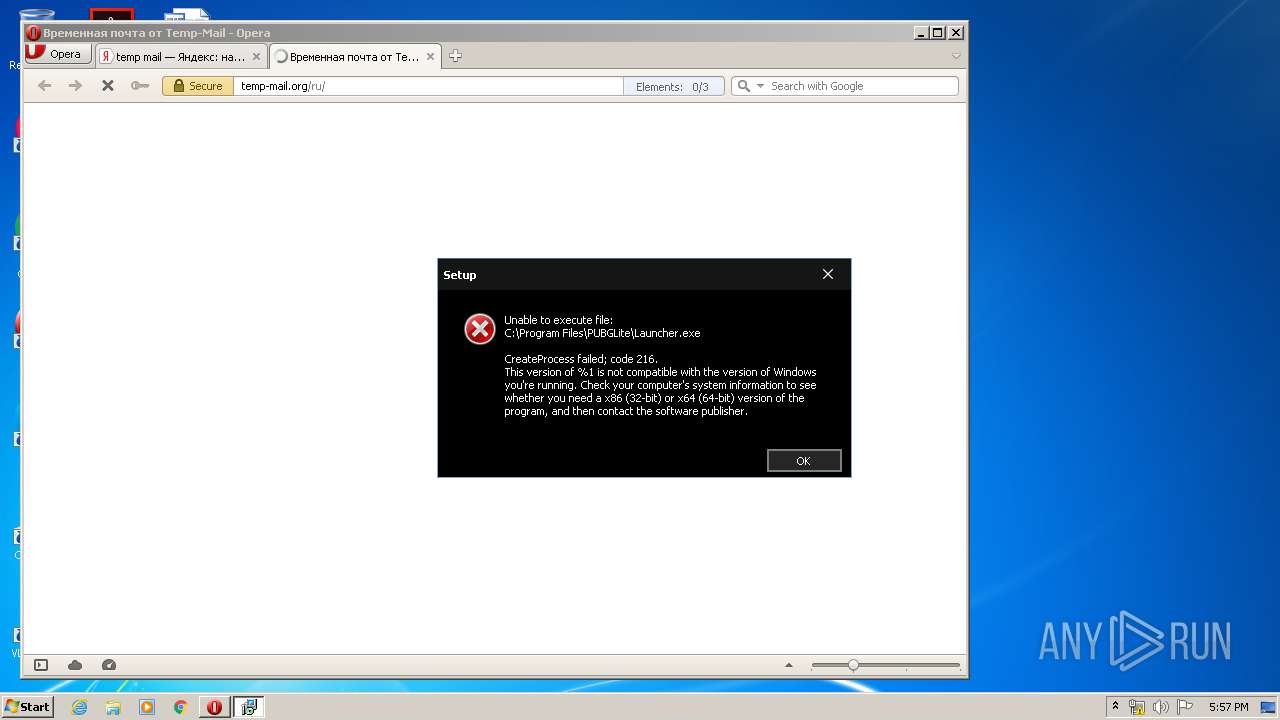Open Google Chrome from taskbar
The height and width of the screenshot is (720, 1280).
(x=180, y=707)
